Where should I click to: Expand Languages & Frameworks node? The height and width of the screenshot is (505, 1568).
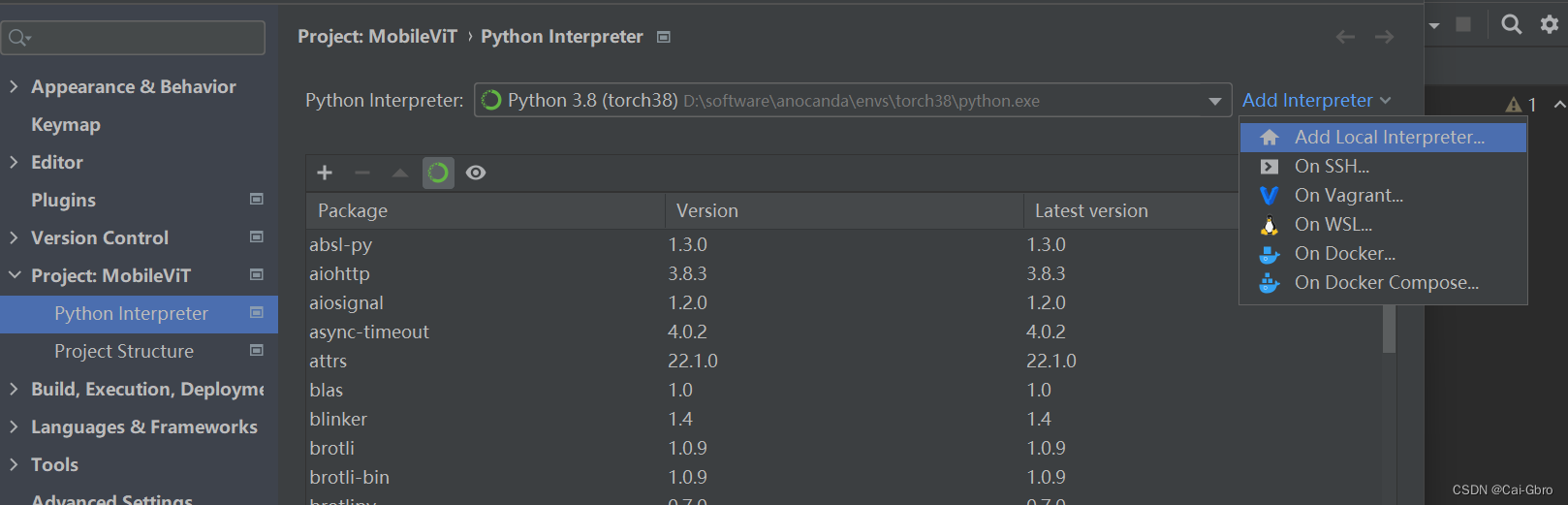point(14,426)
